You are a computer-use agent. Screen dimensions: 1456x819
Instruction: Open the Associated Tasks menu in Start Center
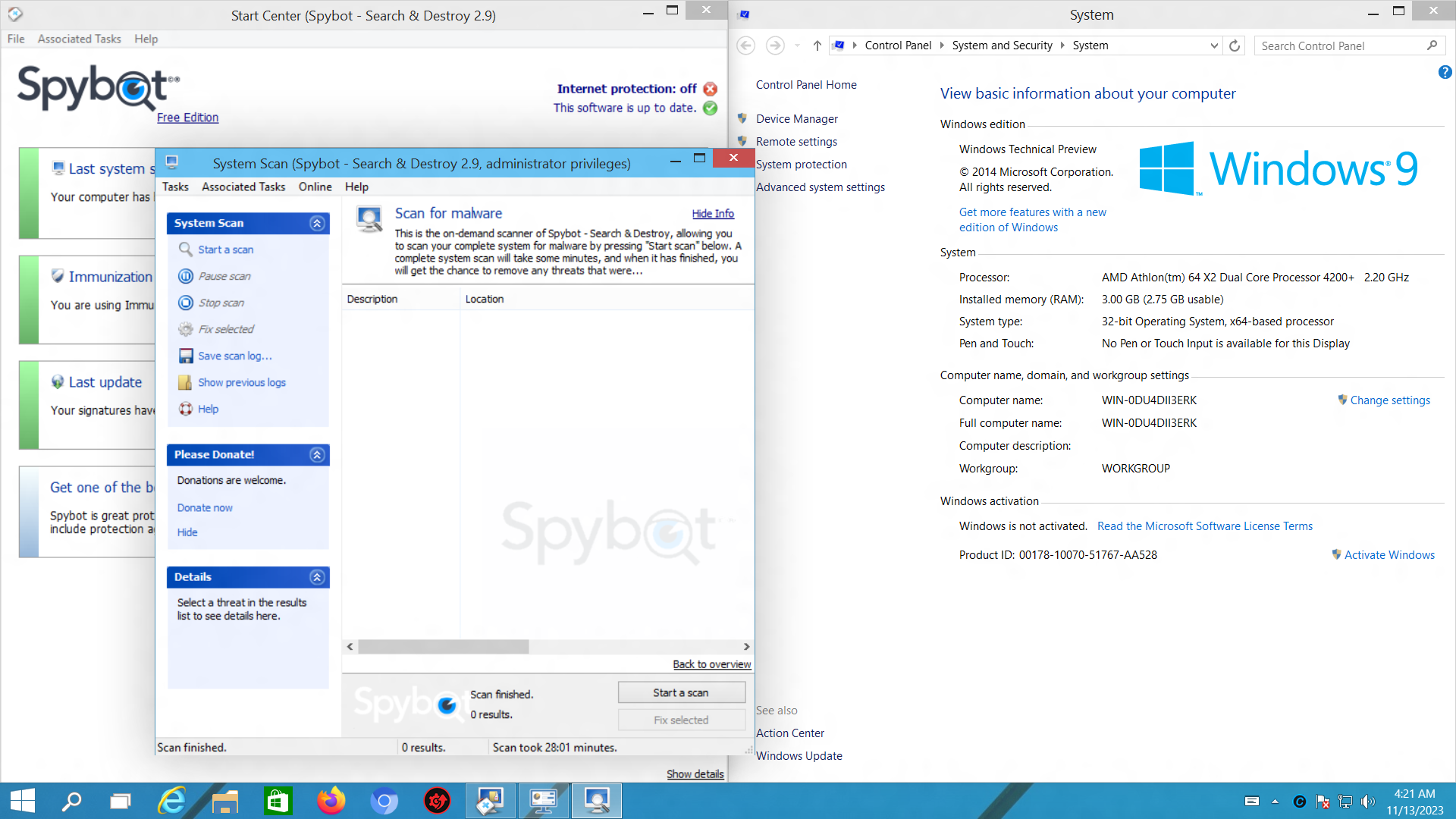(79, 39)
